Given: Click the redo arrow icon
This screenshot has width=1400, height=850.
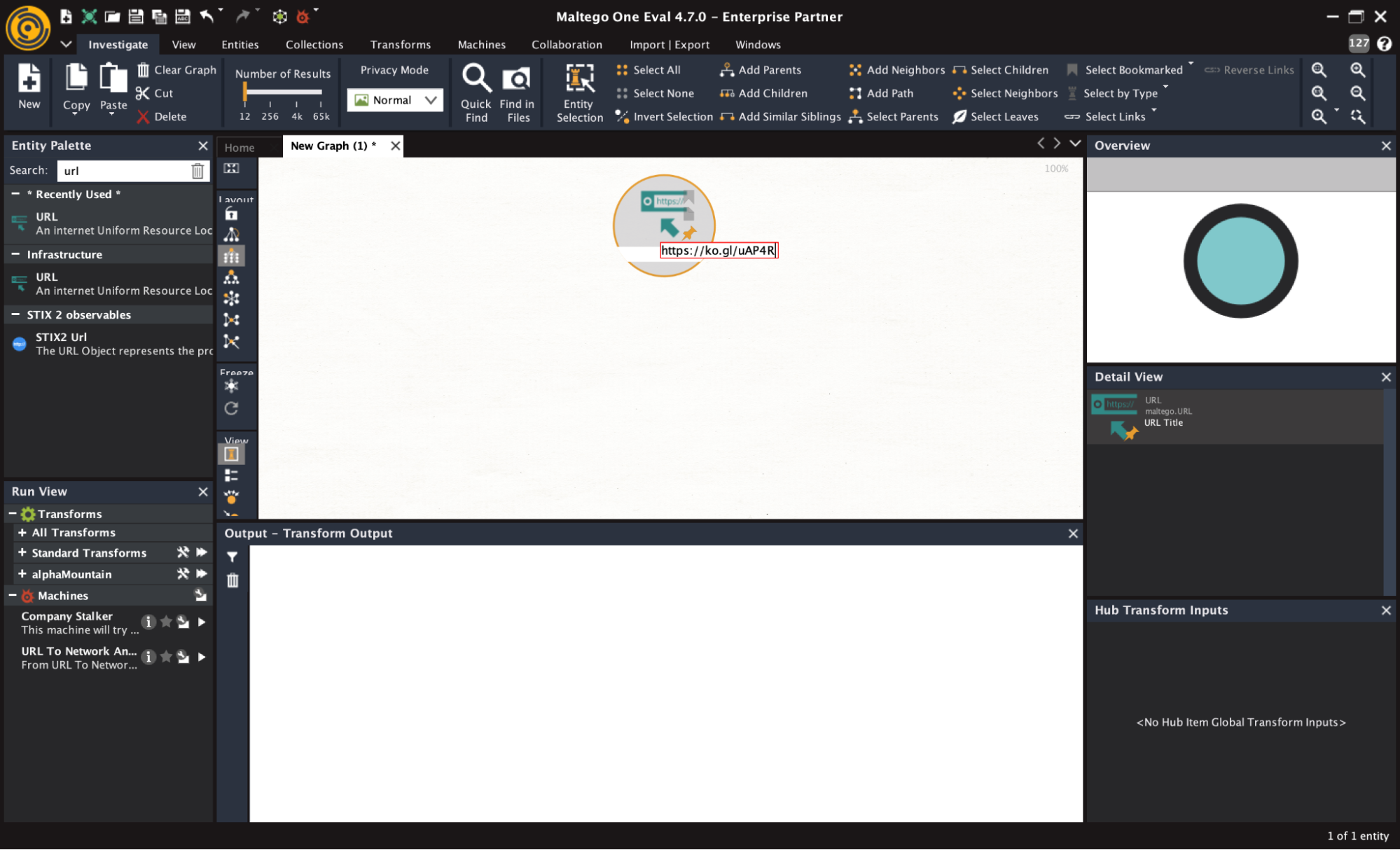Looking at the screenshot, I should (242, 15).
